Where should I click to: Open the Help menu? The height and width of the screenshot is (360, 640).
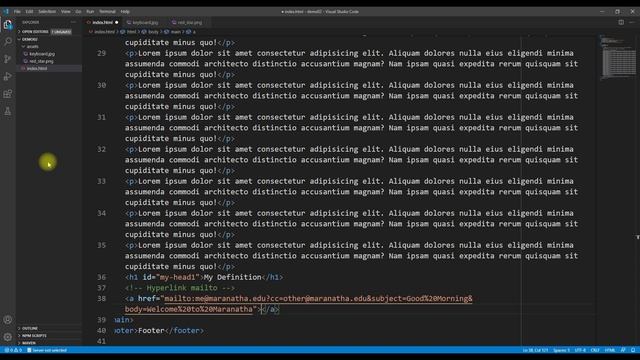(125, 11)
